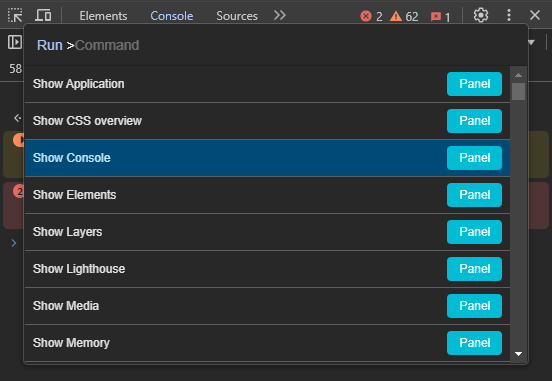Choose Show CSS overview command
This screenshot has height=381, width=552.
[x=267, y=121]
